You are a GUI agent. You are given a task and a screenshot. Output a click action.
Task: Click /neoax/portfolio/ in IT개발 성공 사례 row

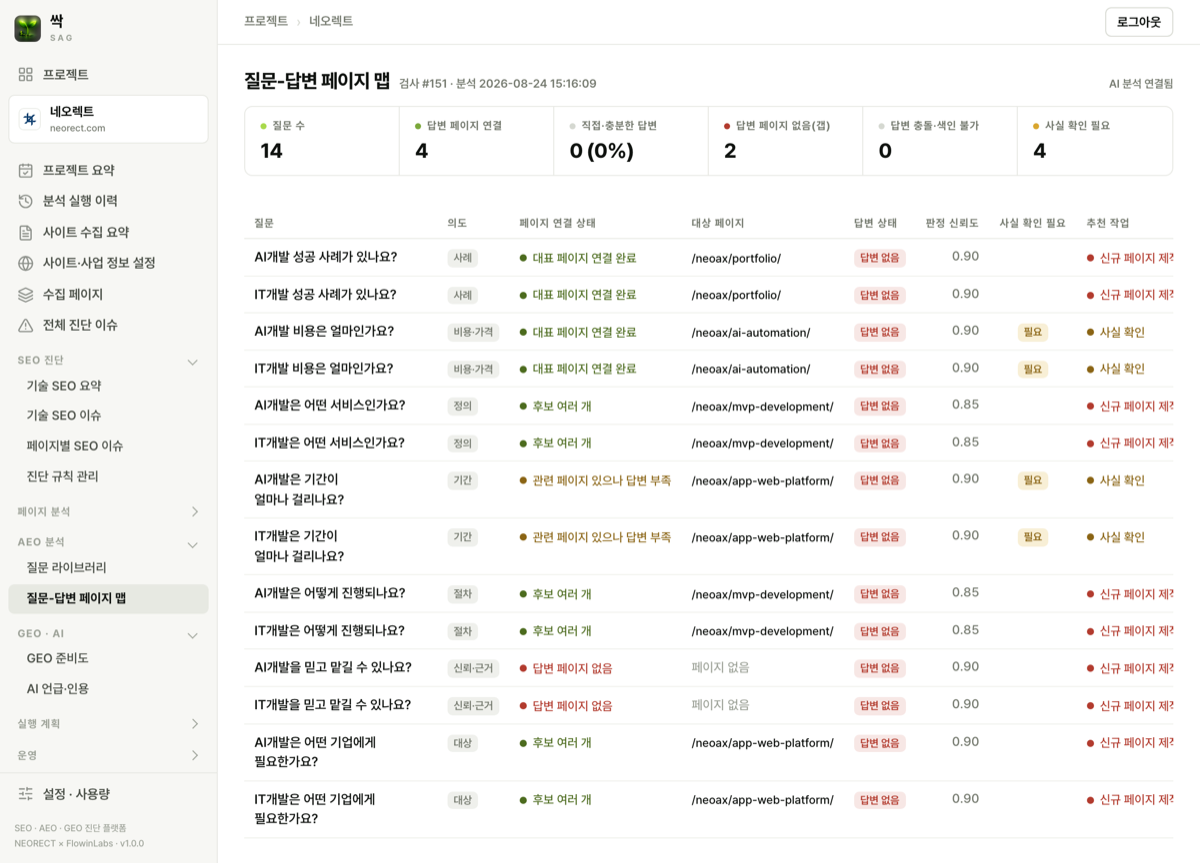(736, 295)
